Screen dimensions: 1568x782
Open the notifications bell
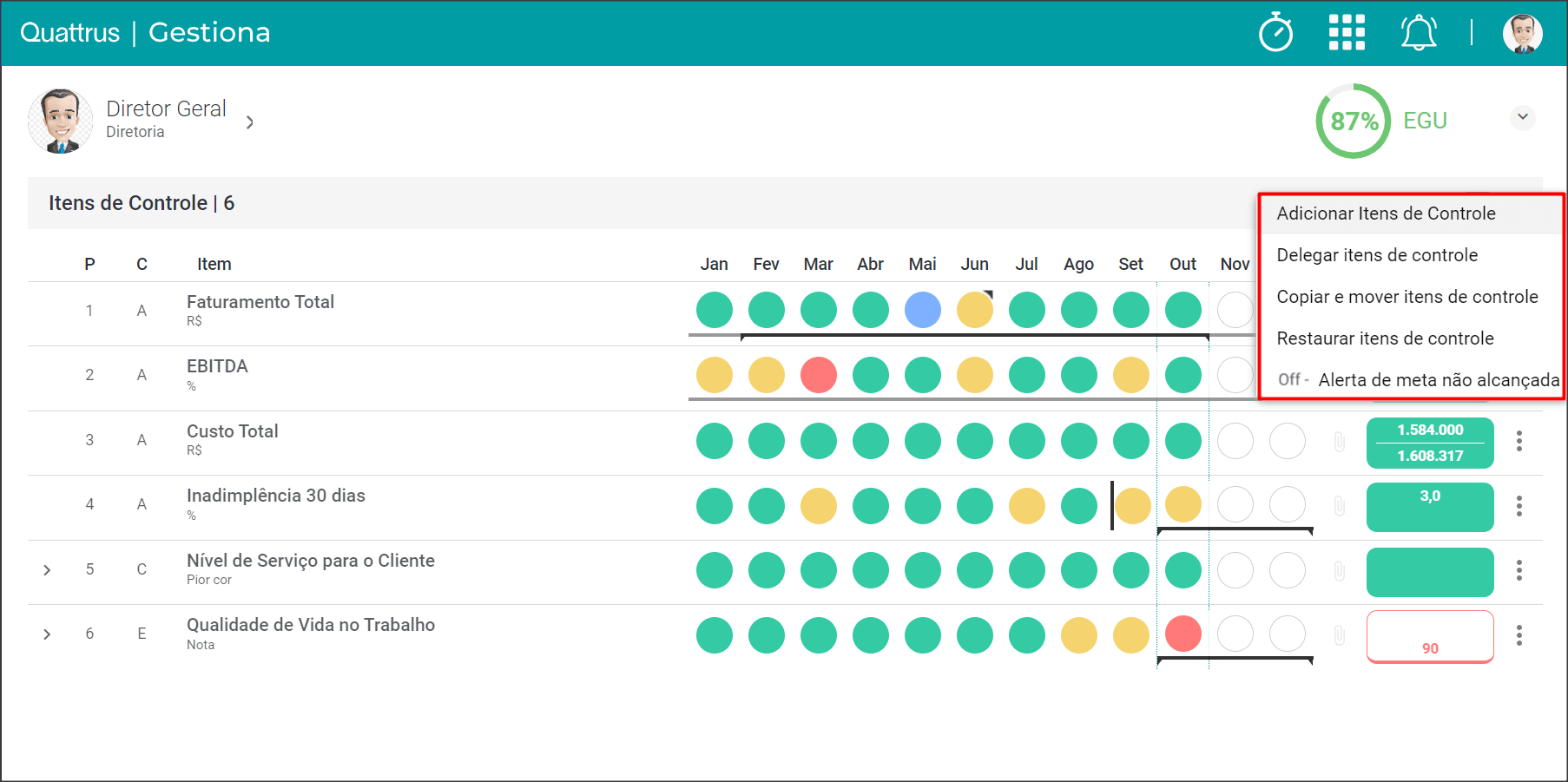click(1419, 32)
